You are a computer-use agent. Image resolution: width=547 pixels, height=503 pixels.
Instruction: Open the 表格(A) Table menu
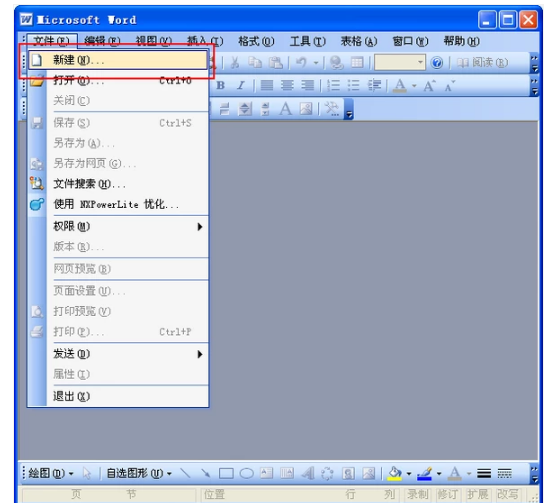(x=359, y=41)
